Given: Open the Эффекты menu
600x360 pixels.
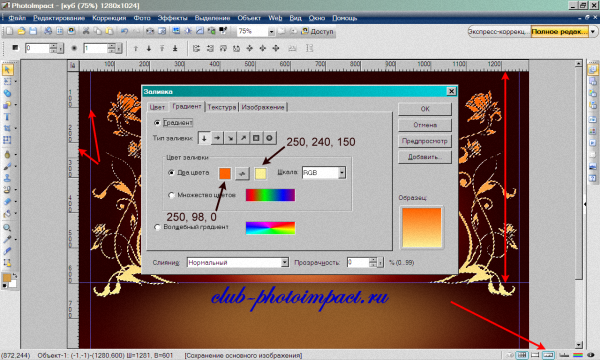Looking at the screenshot, I should (x=172, y=18).
